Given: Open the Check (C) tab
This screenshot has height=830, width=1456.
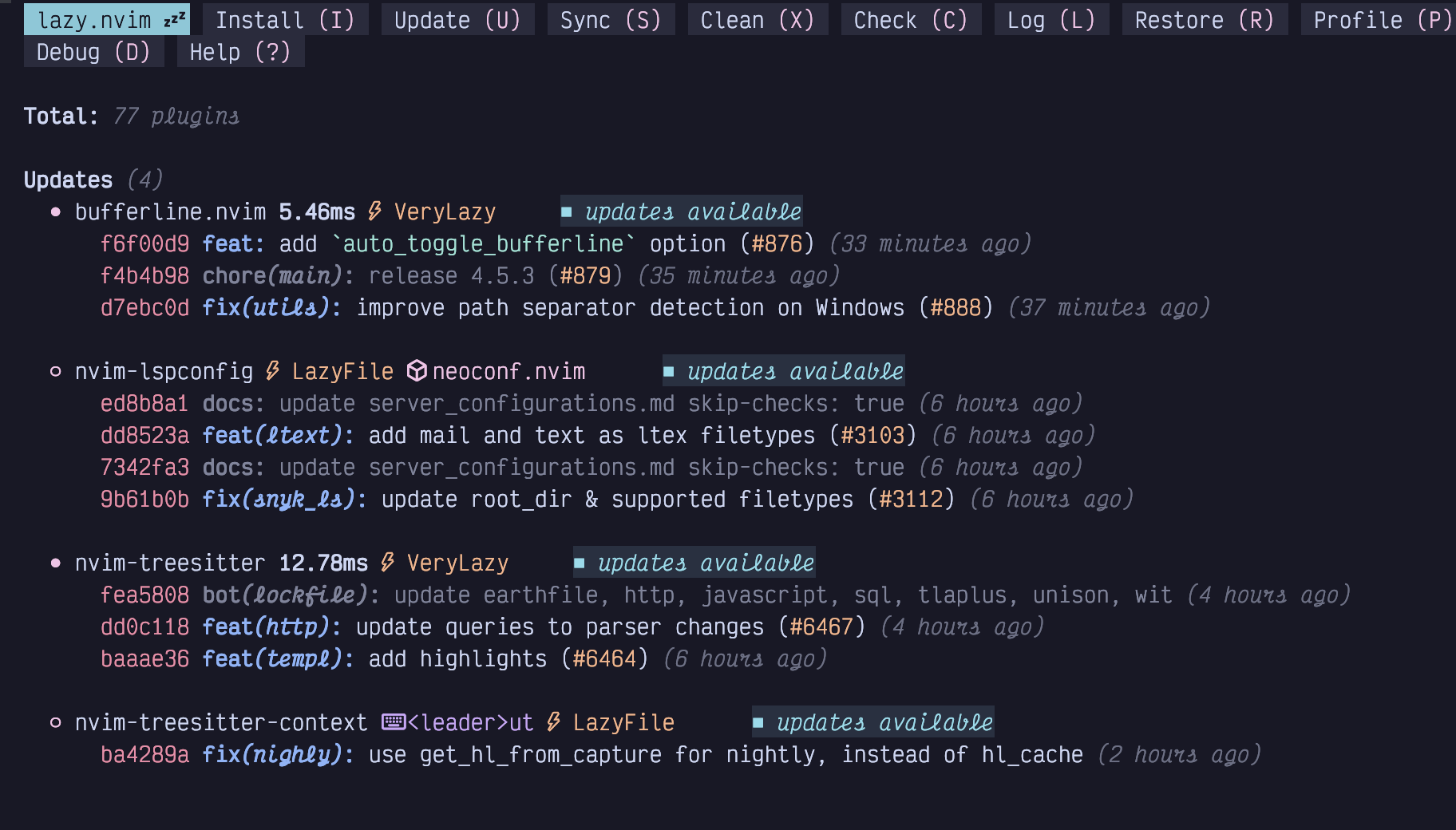Looking at the screenshot, I should click(x=911, y=20).
